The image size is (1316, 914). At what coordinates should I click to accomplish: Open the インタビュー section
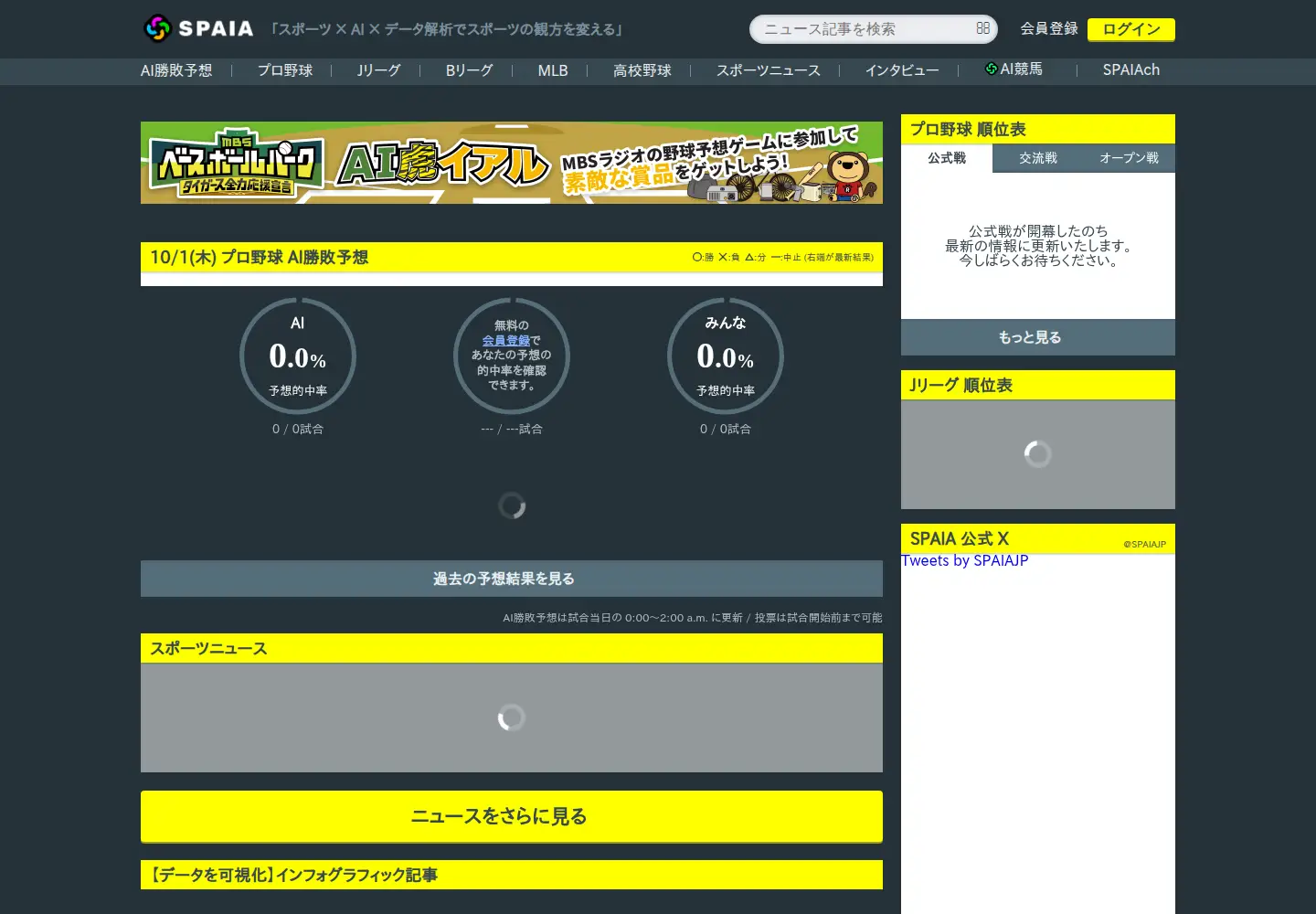click(x=902, y=70)
